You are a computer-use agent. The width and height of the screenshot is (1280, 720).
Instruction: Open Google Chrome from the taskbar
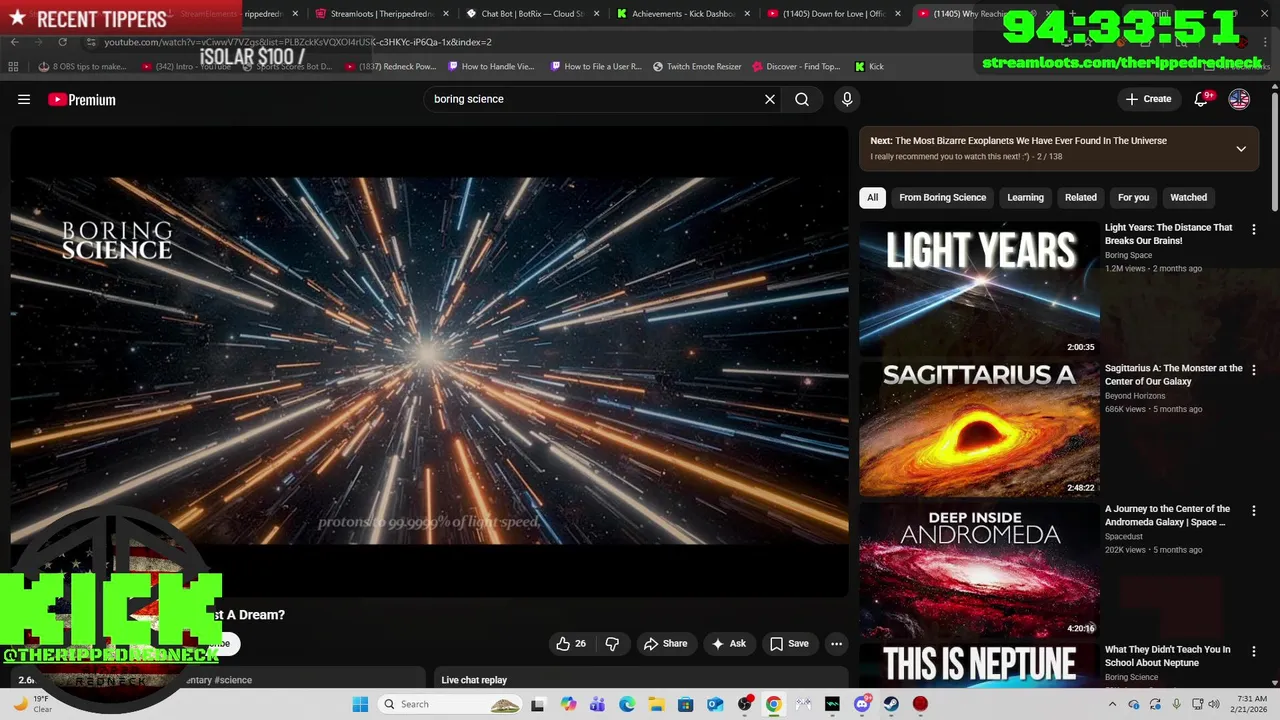tap(773, 704)
